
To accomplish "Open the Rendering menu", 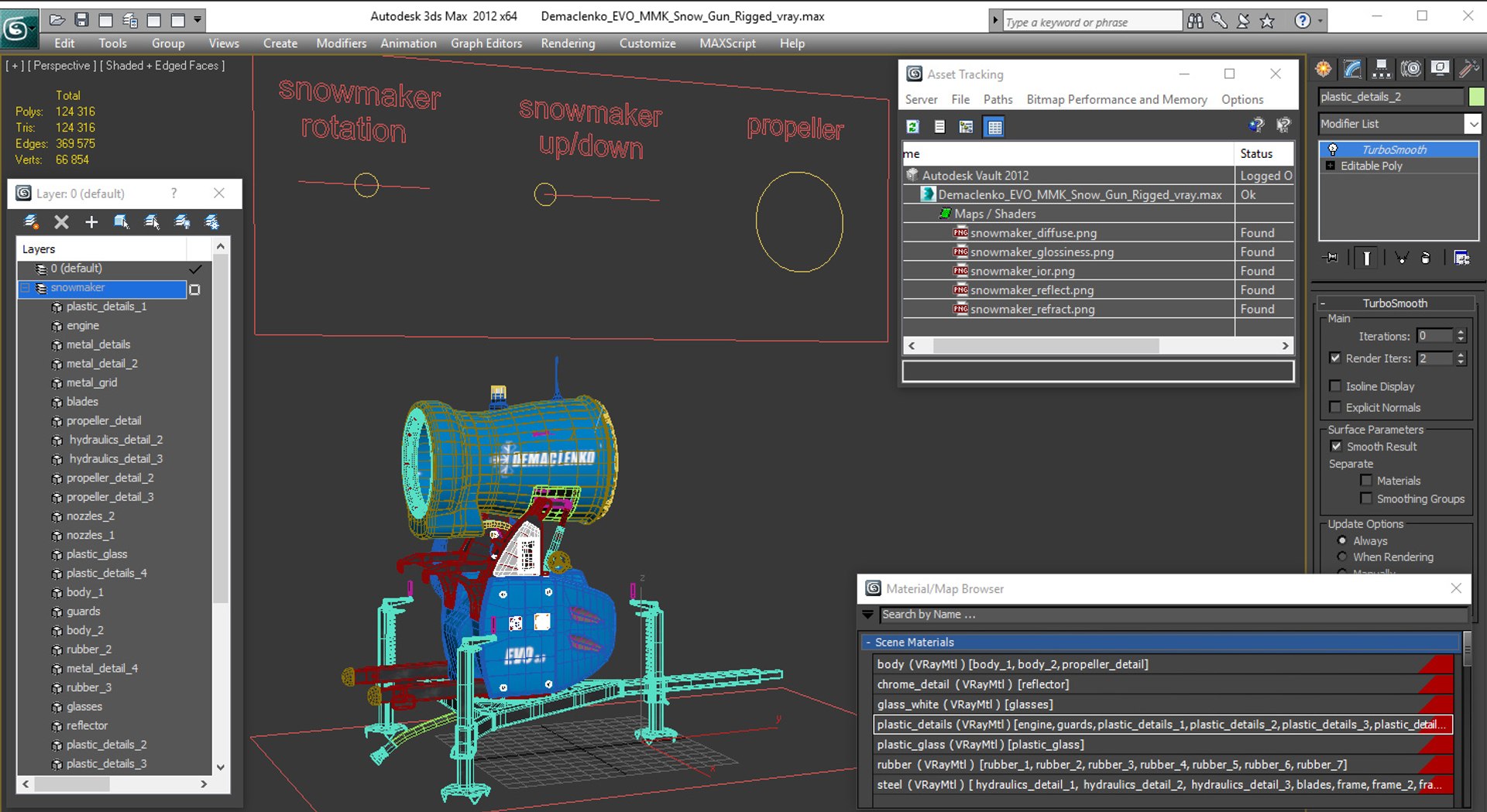I will [568, 43].
